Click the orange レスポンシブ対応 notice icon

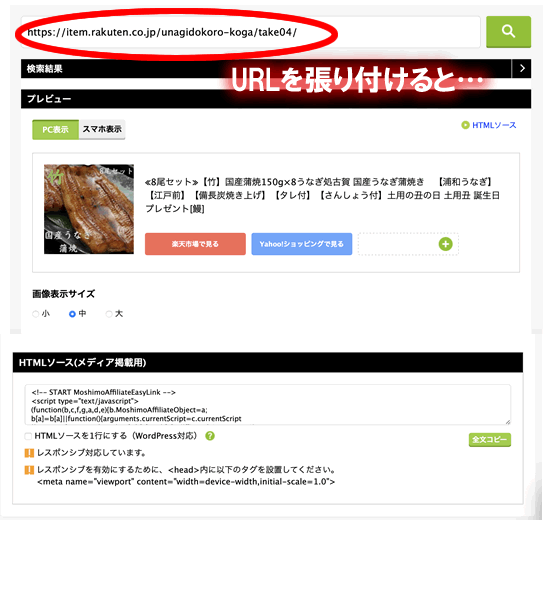click(29, 453)
